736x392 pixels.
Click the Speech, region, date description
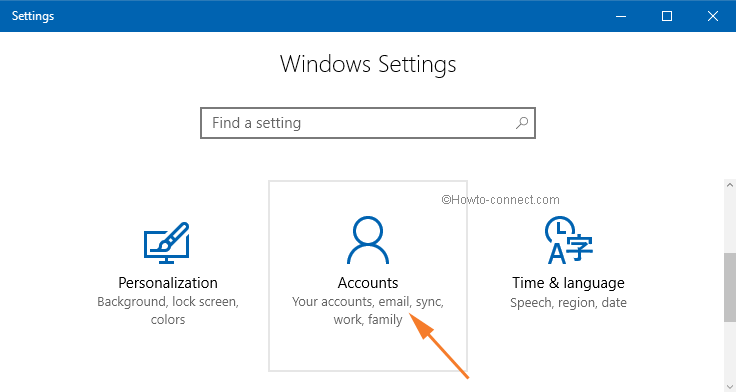click(568, 302)
